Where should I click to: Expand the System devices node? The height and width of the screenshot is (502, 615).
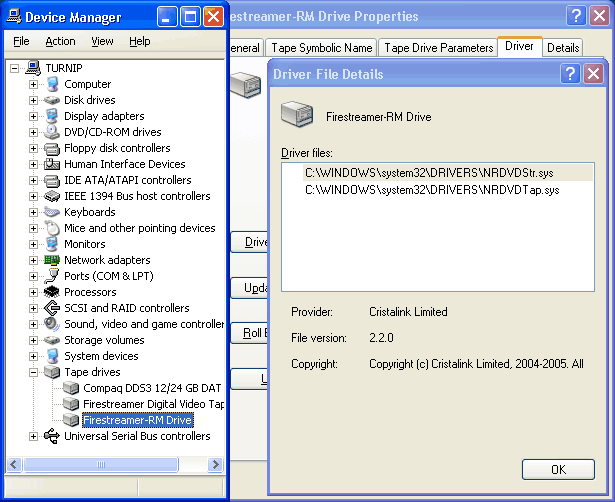33,356
